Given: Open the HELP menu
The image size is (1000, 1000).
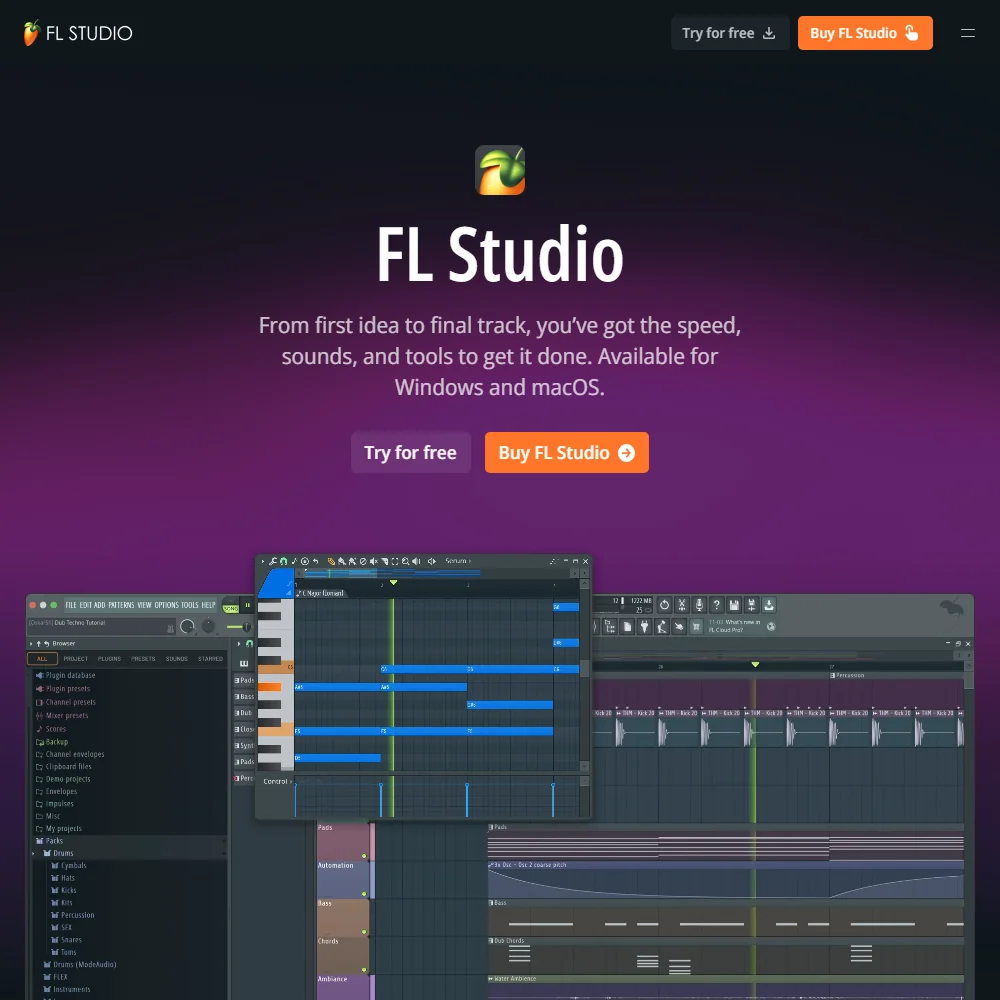Looking at the screenshot, I should [x=209, y=605].
